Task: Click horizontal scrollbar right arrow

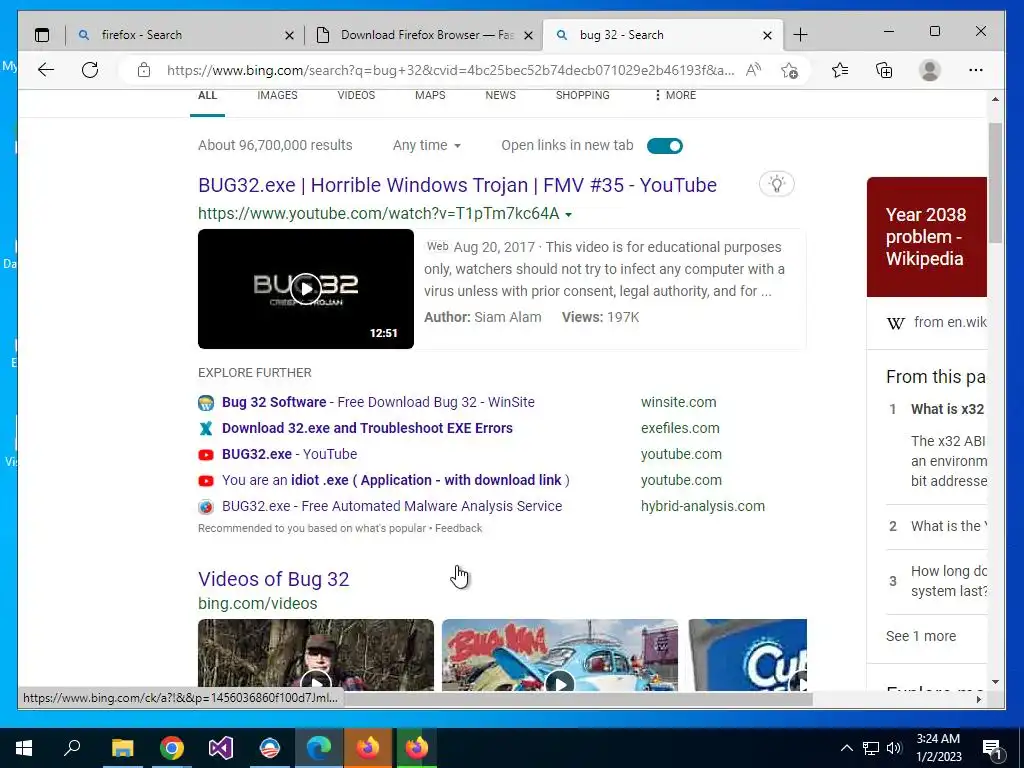Action: click(978, 699)
